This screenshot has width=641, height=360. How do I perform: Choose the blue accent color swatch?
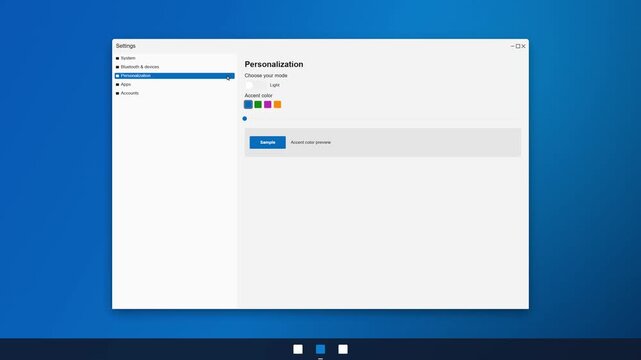click(248, 105)
